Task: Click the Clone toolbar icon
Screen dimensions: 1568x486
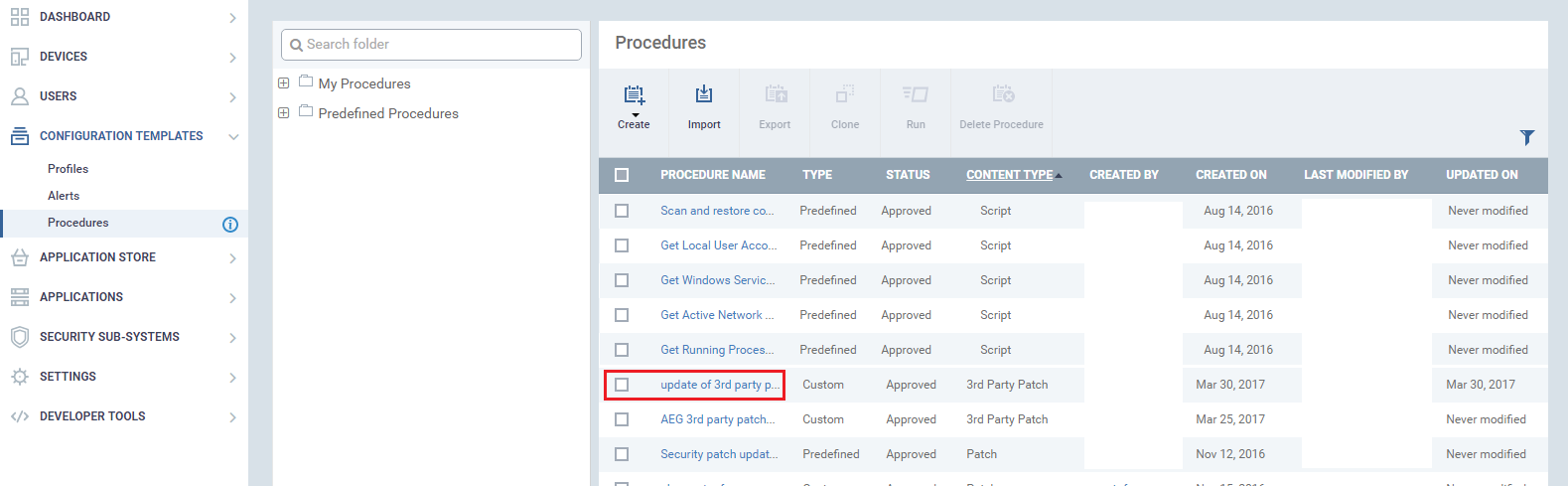Action: (x=845, y=94)
